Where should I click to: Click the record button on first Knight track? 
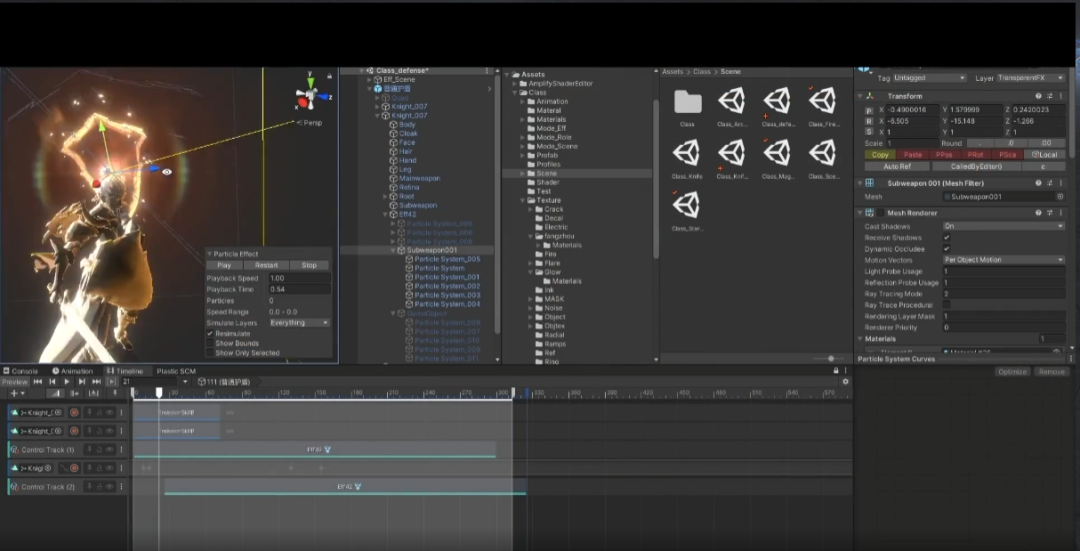[74, 412]
